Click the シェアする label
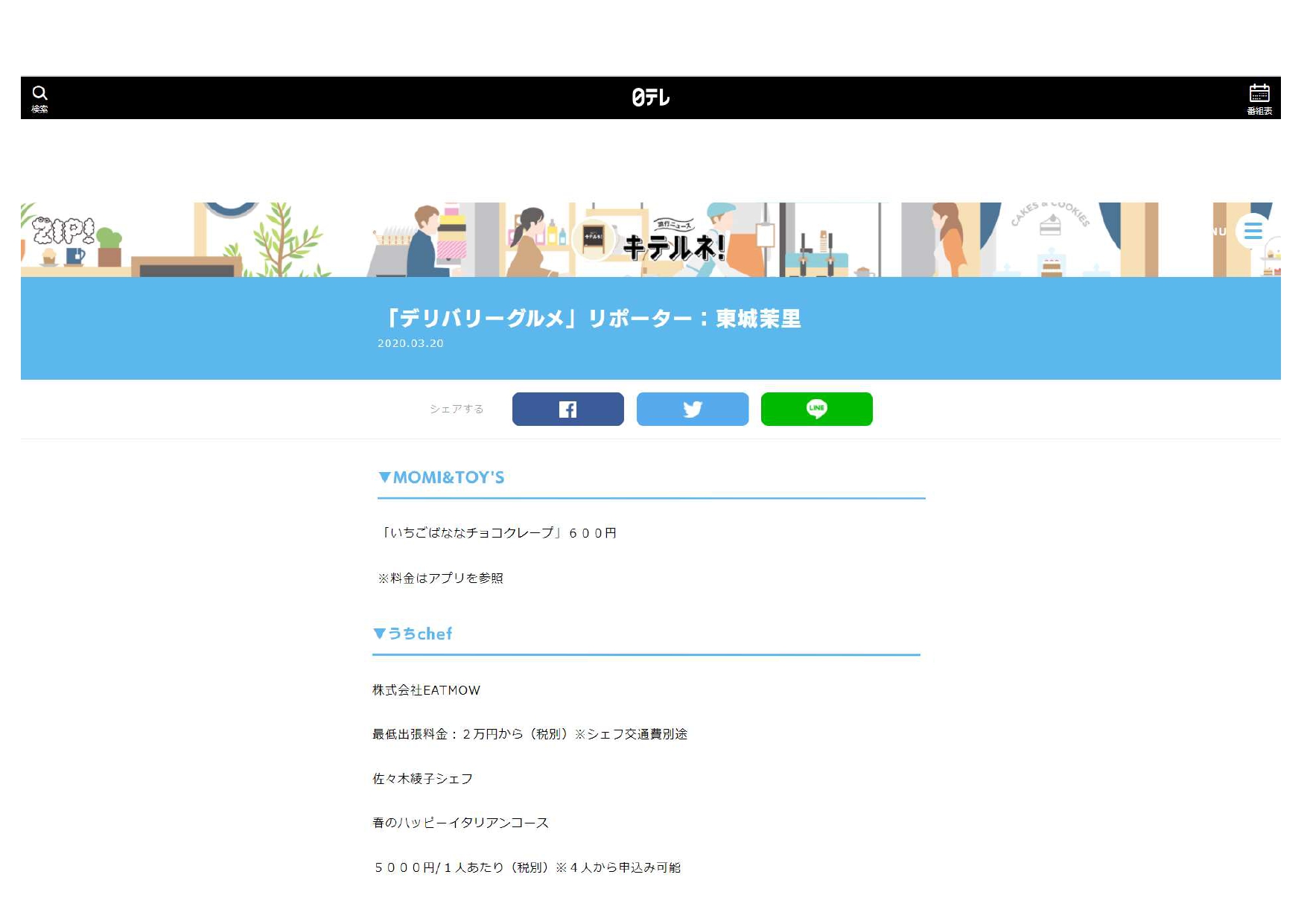 457,409
